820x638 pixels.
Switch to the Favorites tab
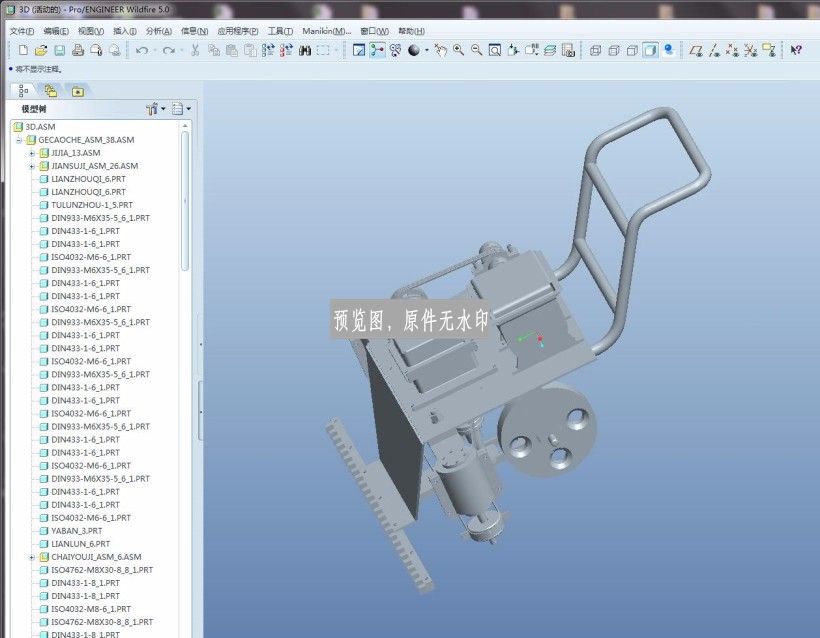tap(78, 91)
